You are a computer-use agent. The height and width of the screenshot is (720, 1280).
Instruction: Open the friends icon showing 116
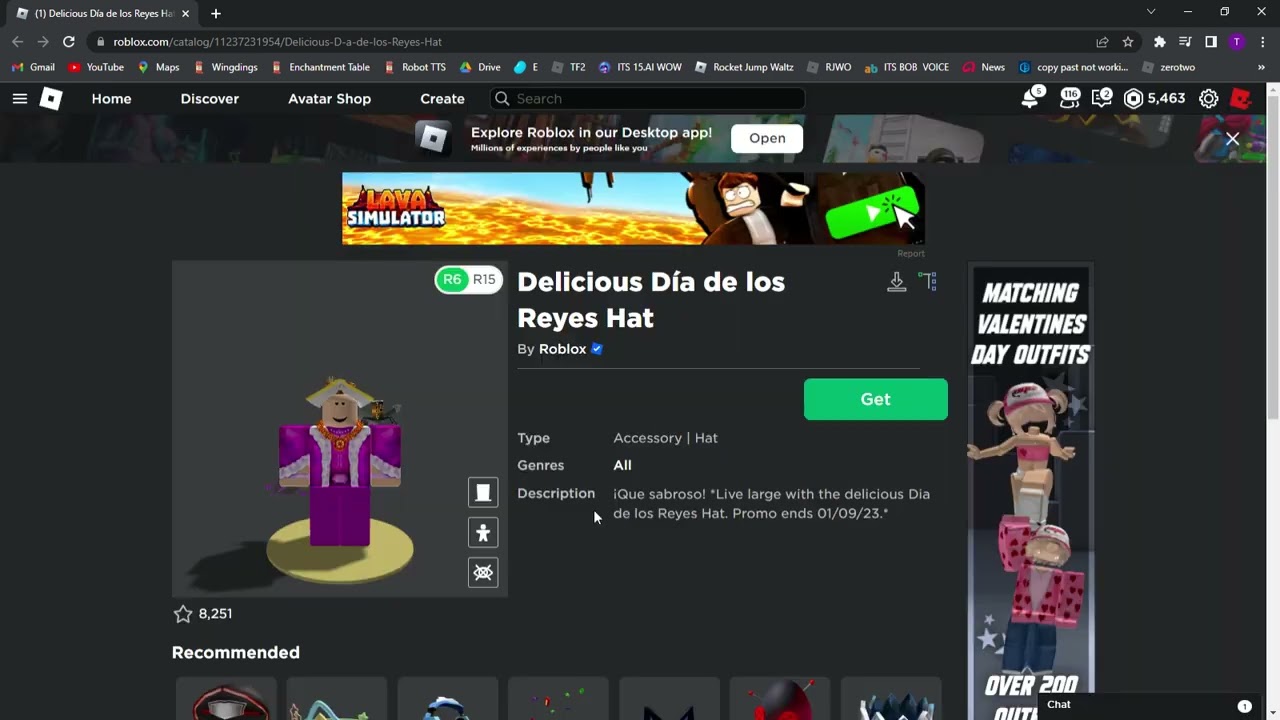(x=1069, y=98)
